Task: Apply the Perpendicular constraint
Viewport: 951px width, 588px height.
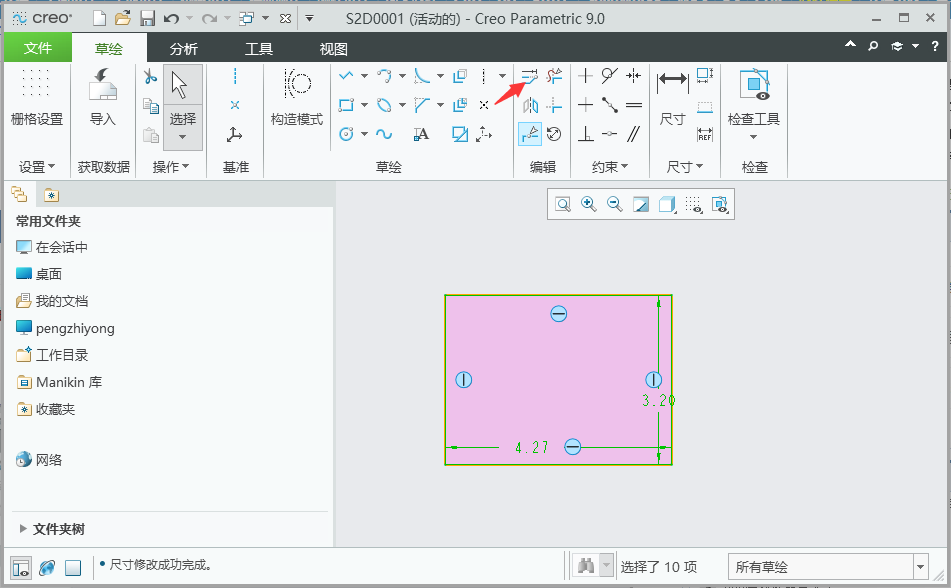Action: 585,134
